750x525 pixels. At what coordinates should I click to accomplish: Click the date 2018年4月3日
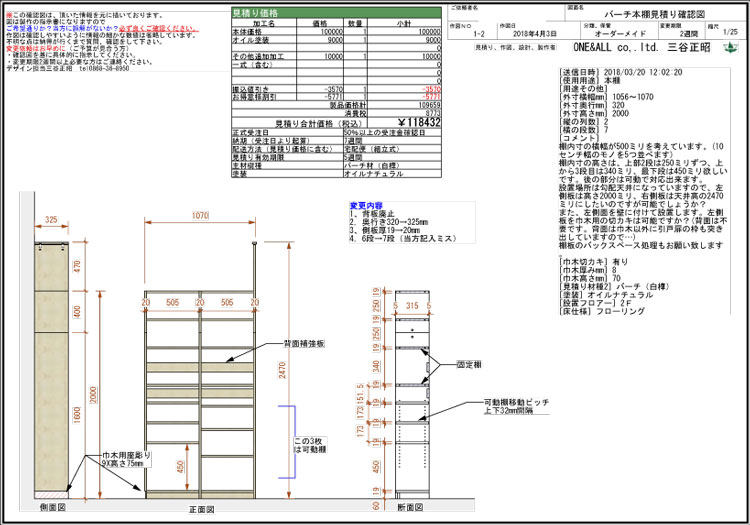(x=535, y=34)
